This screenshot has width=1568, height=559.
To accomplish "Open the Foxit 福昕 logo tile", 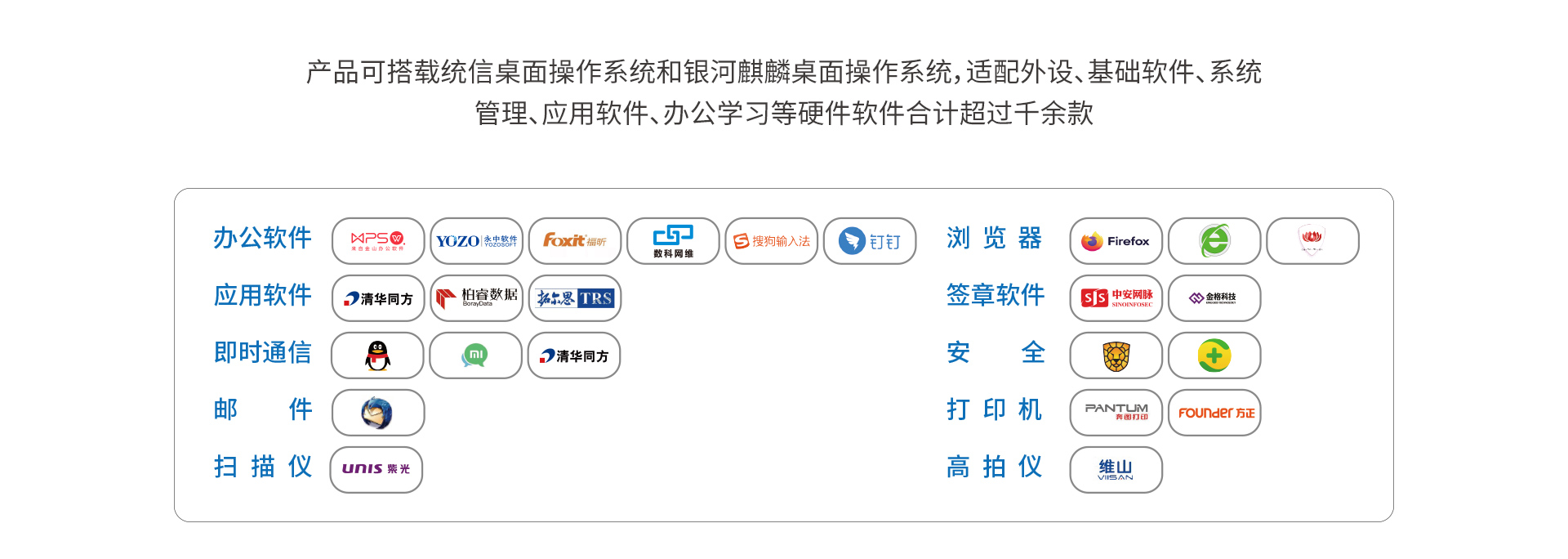I will coord(575,241).
